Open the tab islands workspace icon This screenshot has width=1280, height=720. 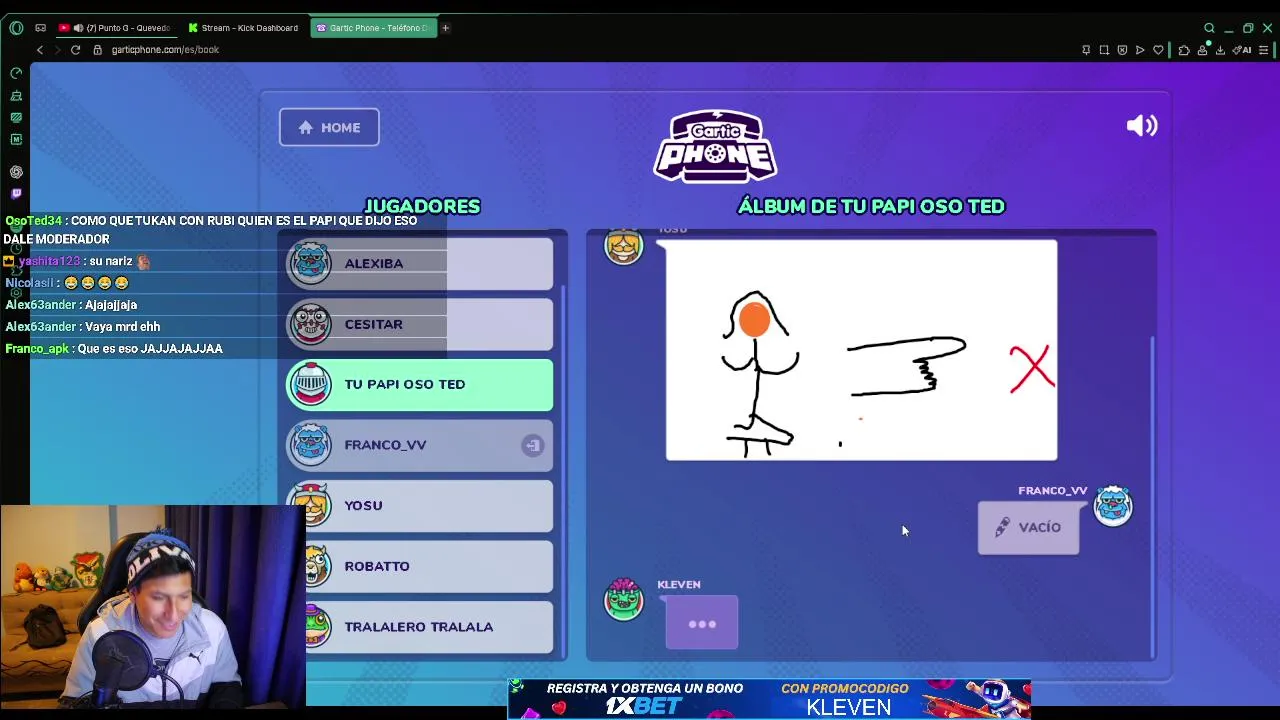(x=40, y=28)
